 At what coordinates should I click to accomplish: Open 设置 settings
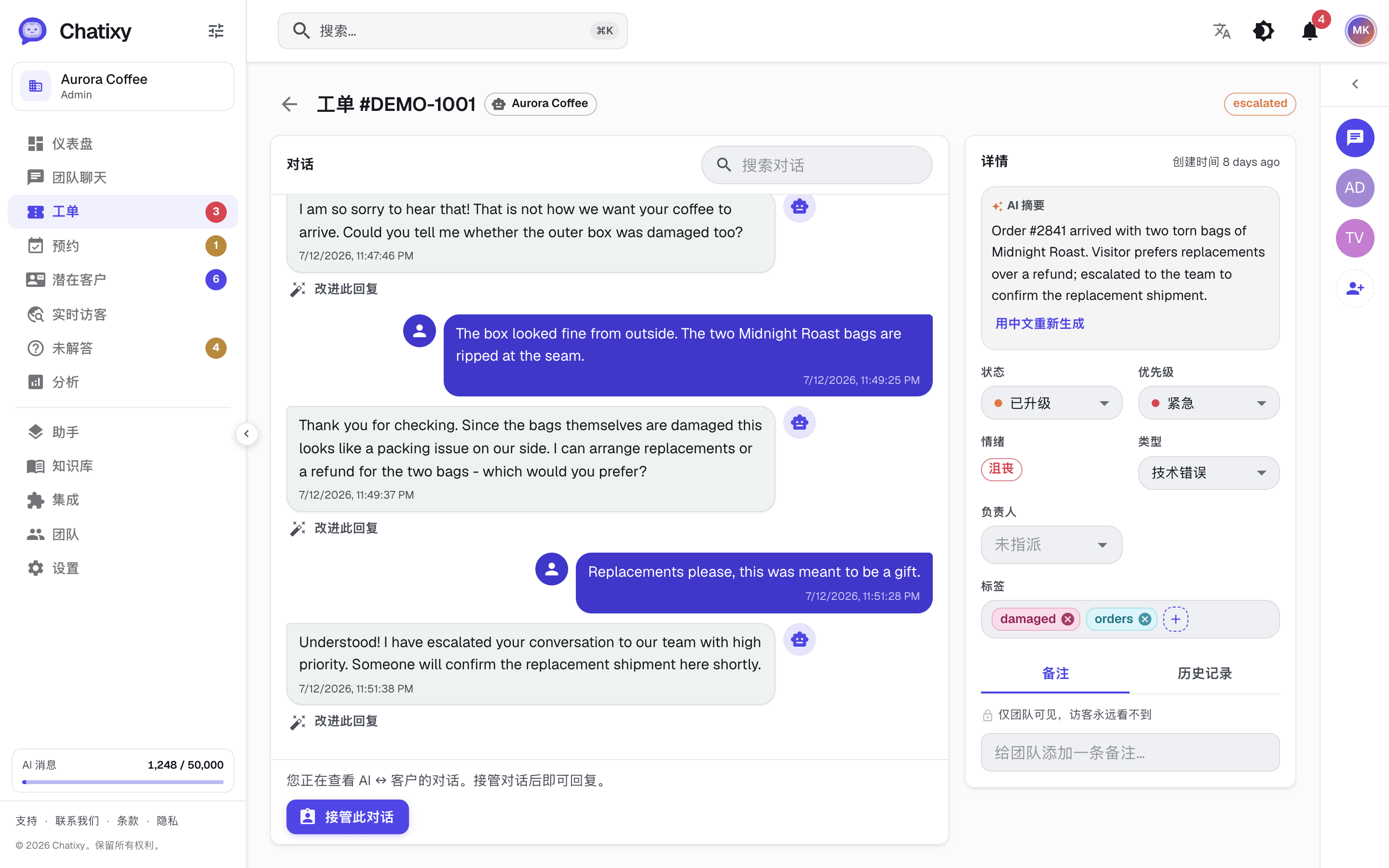tap(123, 569)
